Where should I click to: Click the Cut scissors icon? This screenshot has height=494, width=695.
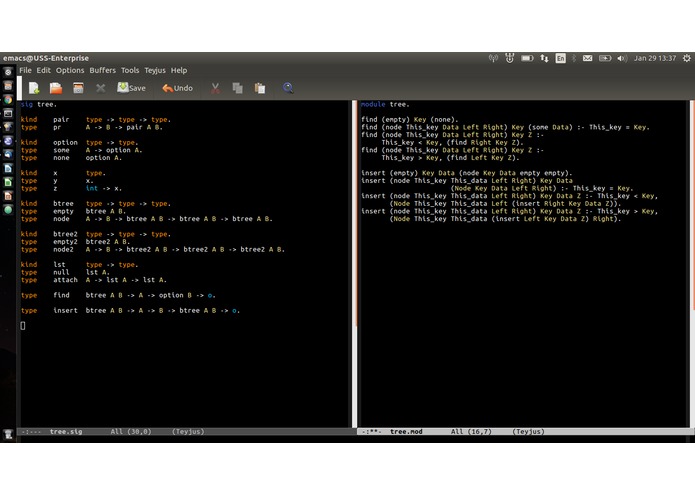coord(215,88)
